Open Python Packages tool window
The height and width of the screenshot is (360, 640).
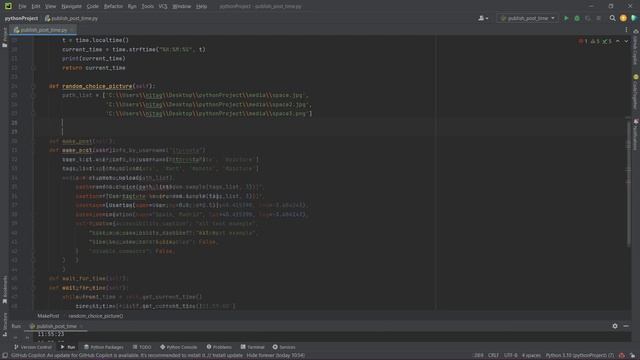[104, 347]
